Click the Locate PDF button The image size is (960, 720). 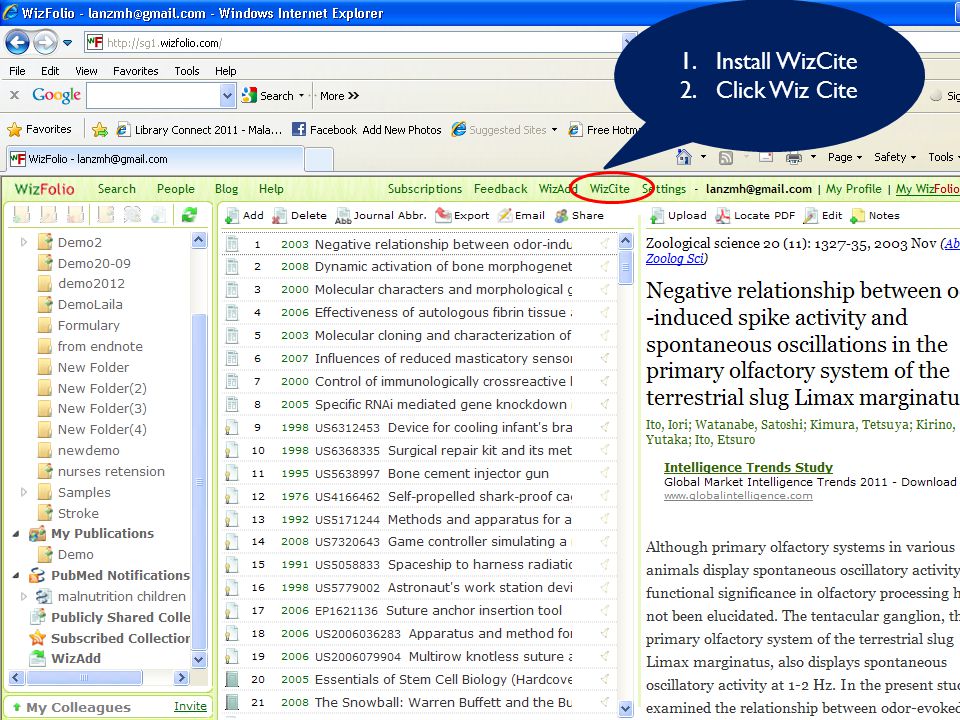755,216
